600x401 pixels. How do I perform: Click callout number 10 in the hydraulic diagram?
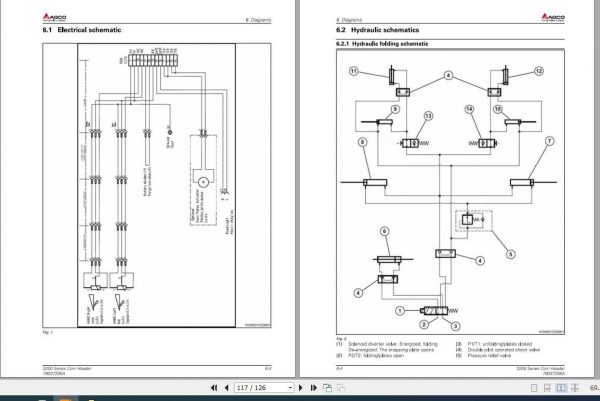(x=497, y=109)
